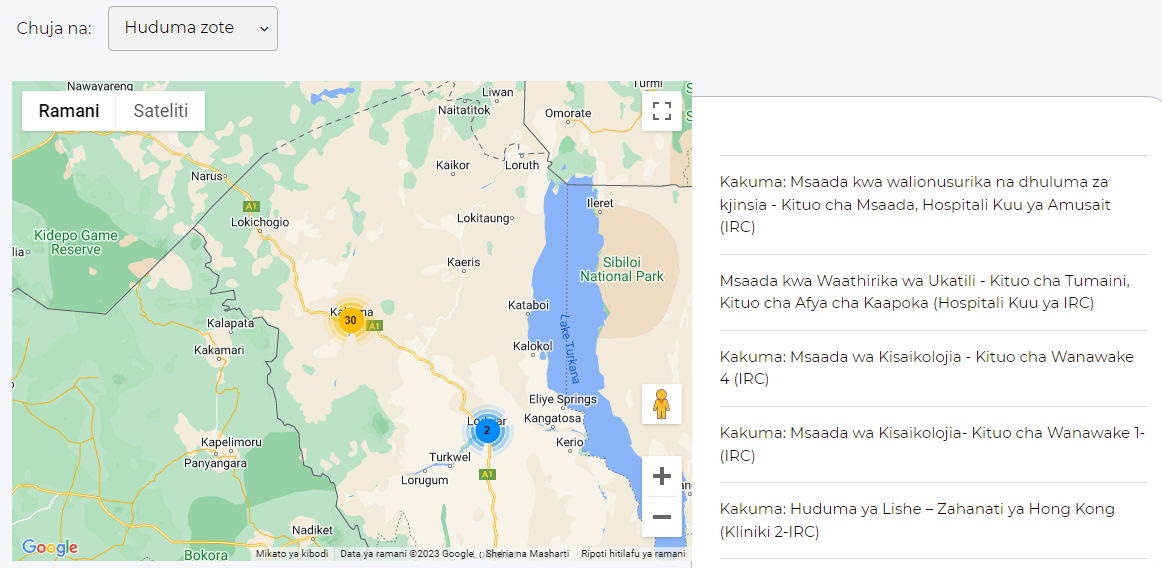Open Msaada wa Kisaikolojia Kituo cha Wanawake 4
Viewport: 1162px width, 568px height.
pos(933,369)
